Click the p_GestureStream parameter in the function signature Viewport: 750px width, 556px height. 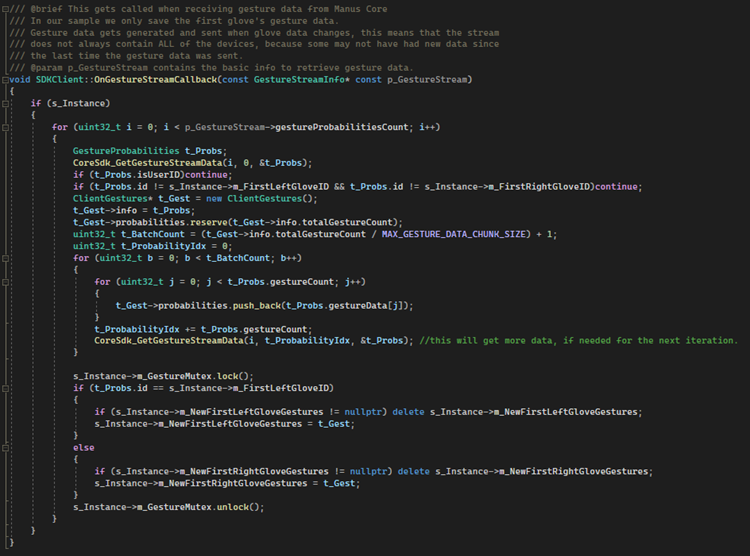(427, 79)
